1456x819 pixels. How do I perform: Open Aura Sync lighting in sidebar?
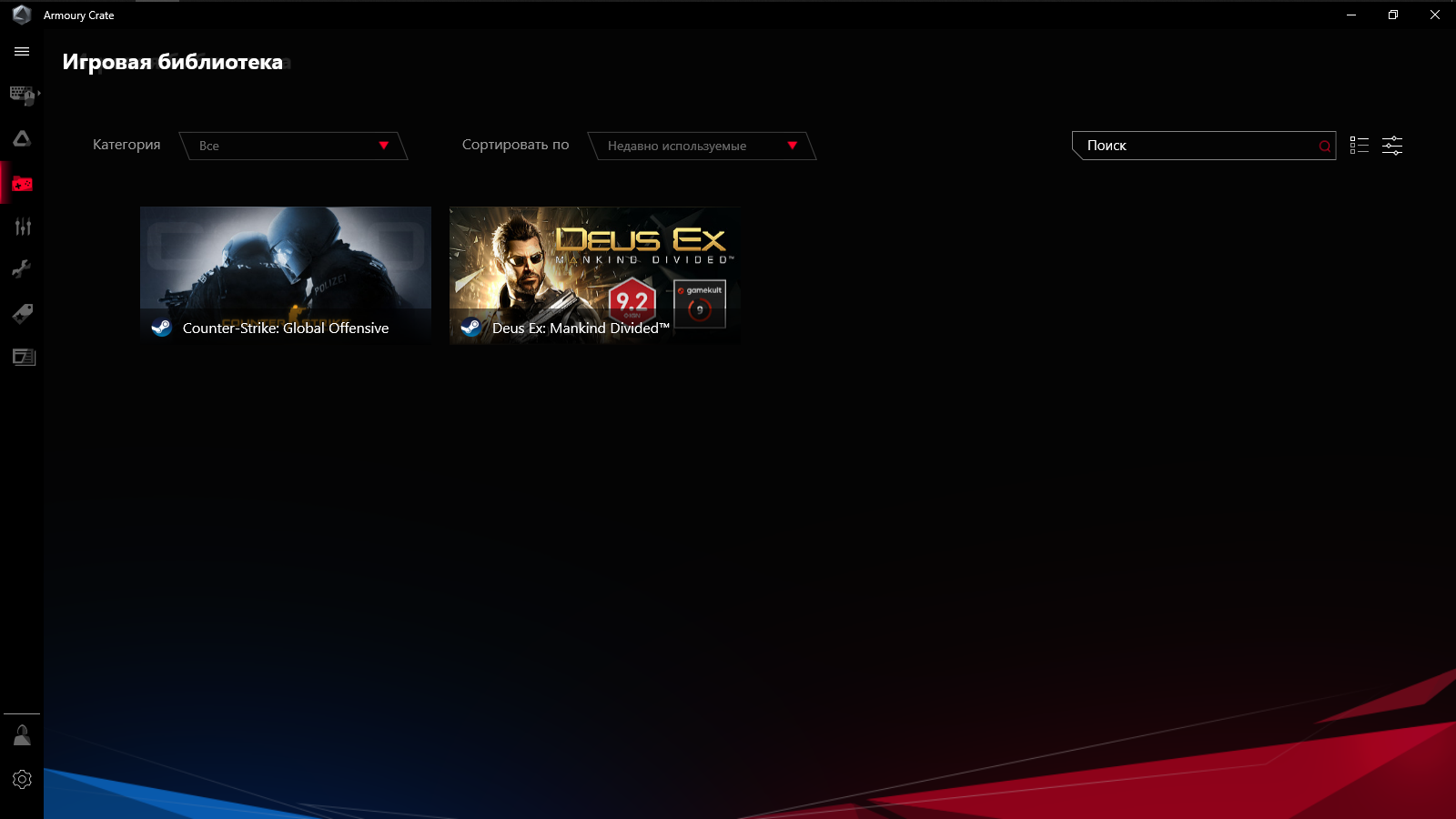pos(22,138)
